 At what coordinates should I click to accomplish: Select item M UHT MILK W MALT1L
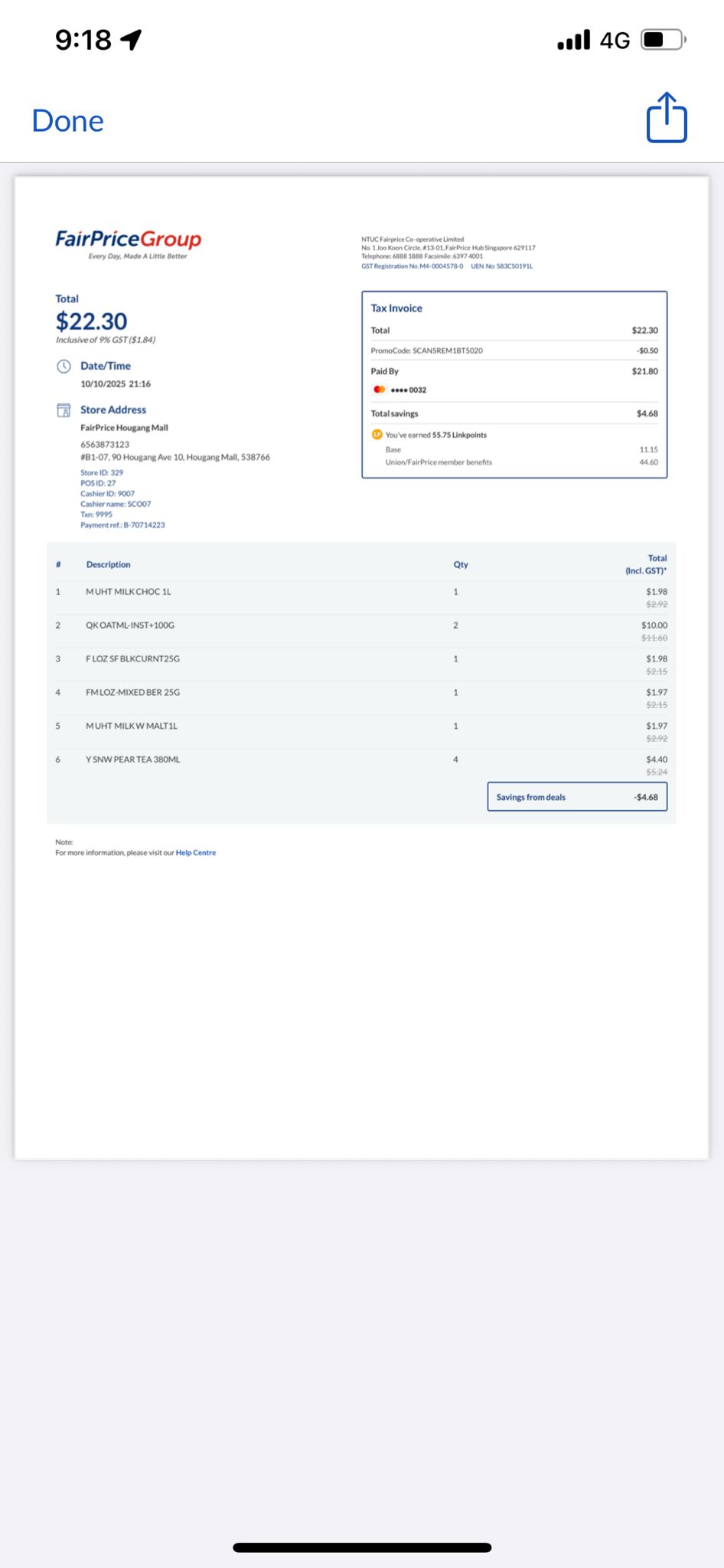coord(132,727)
